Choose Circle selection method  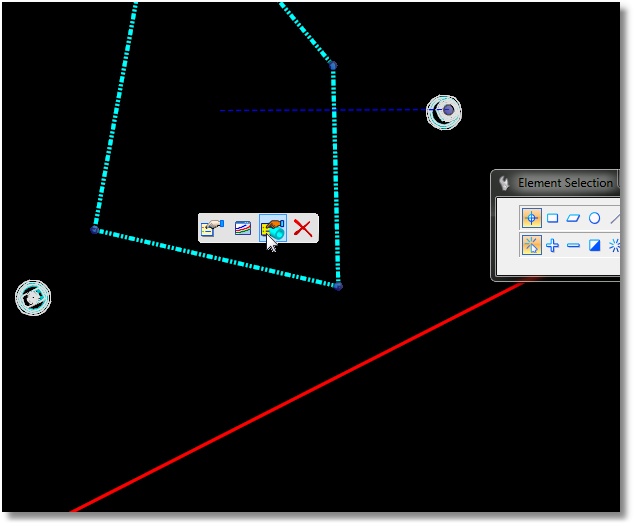click(x=594, y=218)
